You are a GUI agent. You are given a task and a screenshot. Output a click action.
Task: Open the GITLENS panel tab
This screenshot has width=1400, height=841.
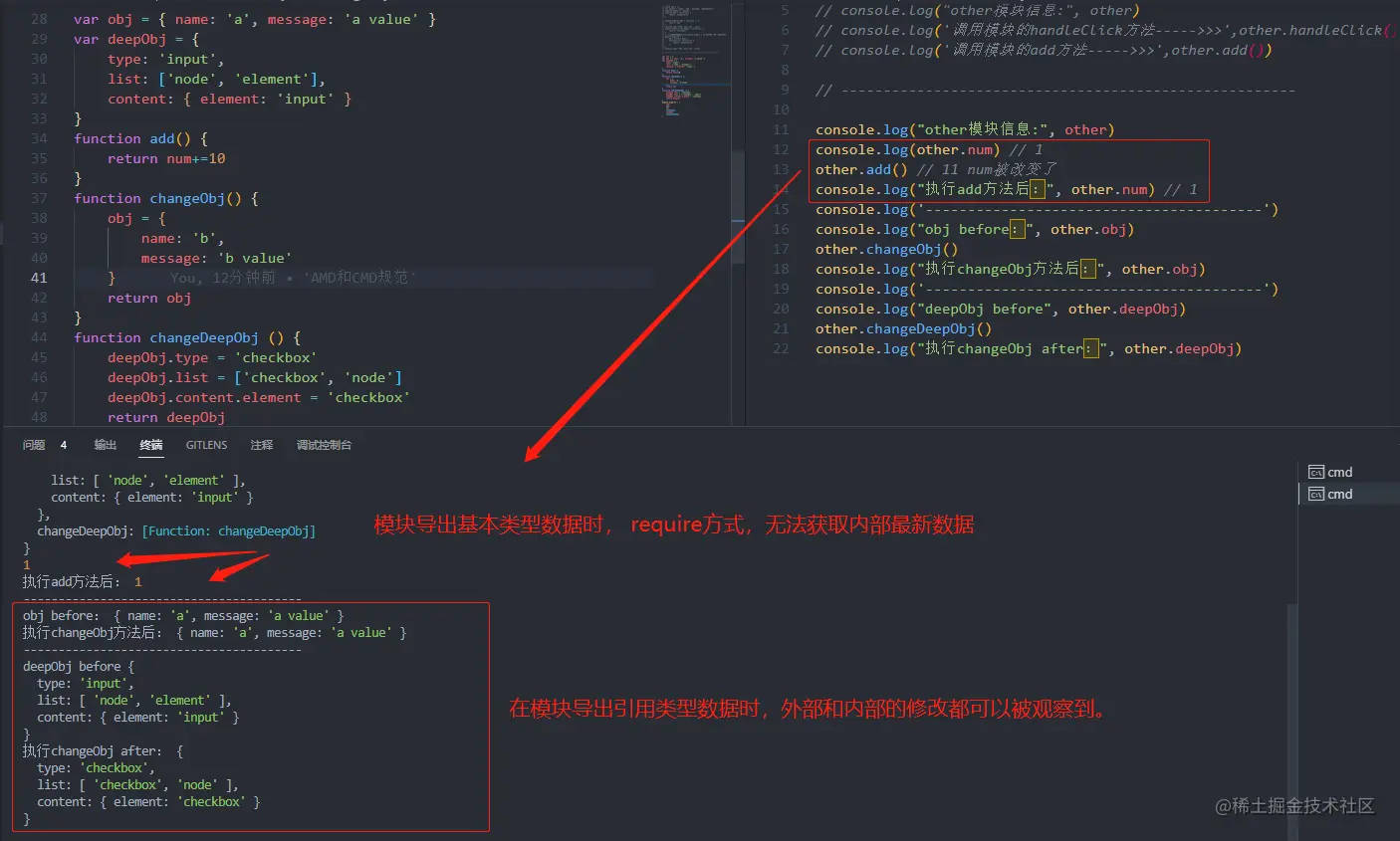[206, 445]
